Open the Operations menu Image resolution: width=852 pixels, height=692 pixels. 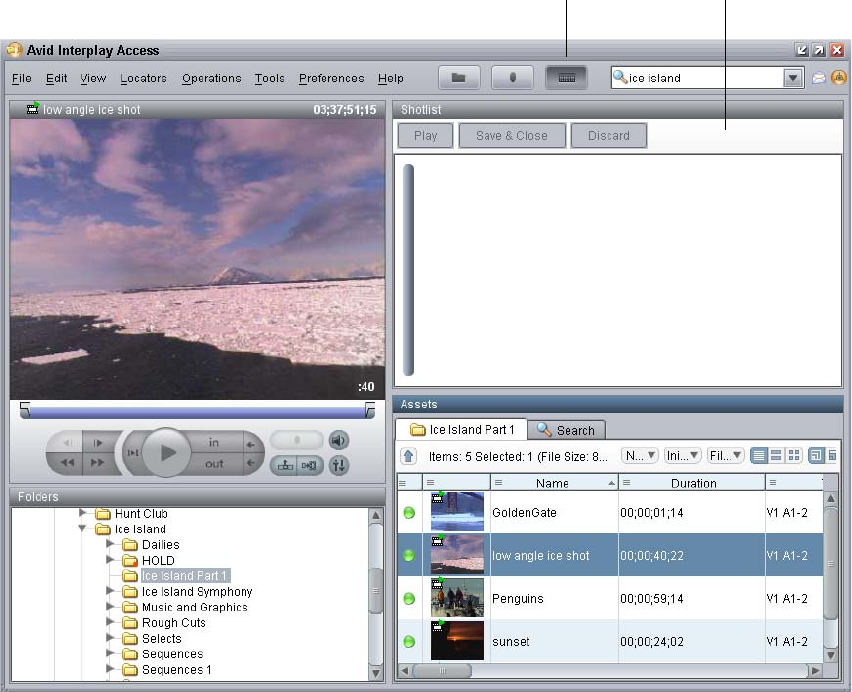coord(211,78)
